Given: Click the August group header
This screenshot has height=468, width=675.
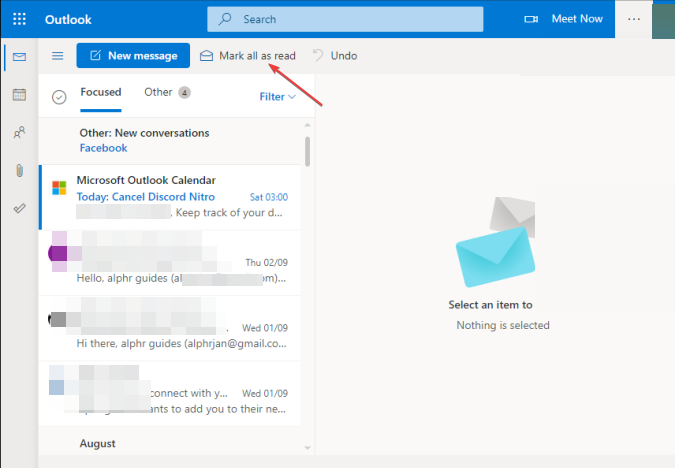Looking at the screenshot, I should pyautogui.click(x=97, y=443).
